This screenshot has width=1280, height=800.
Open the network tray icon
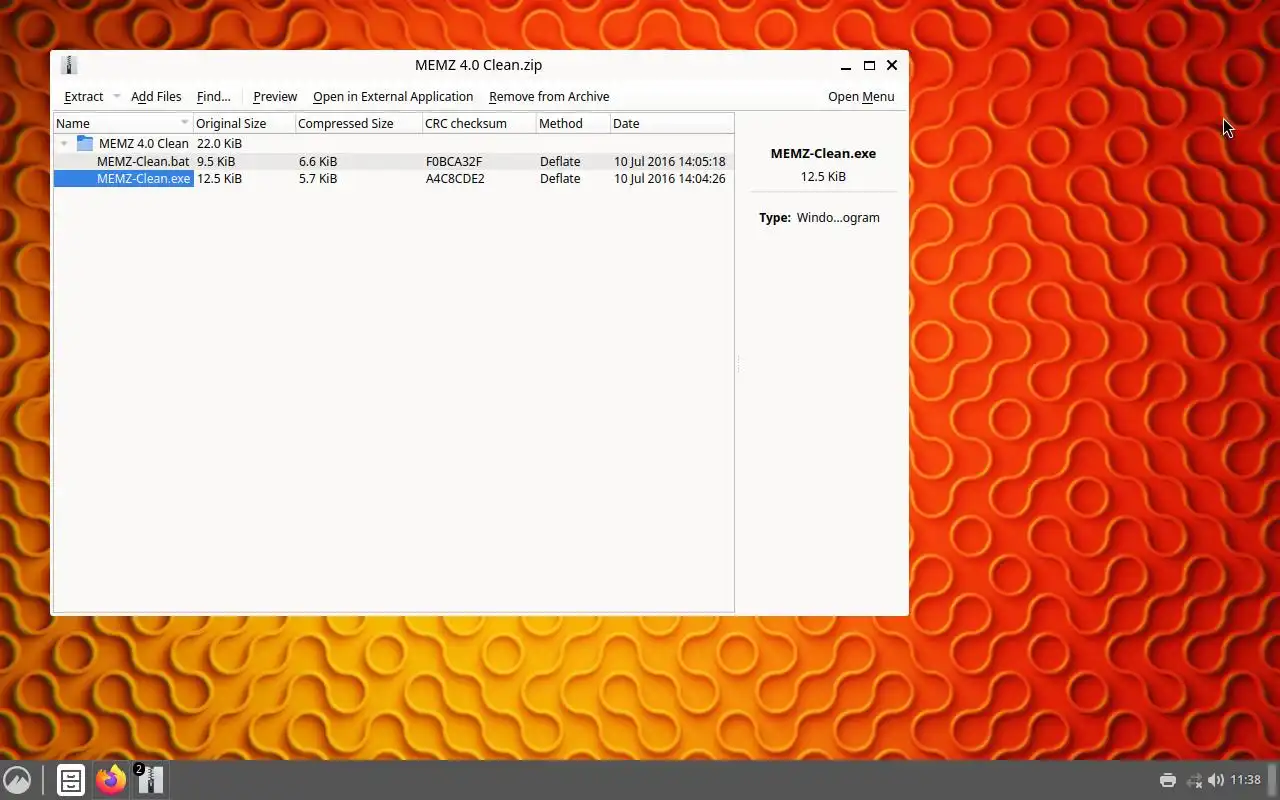point(1194,780)
